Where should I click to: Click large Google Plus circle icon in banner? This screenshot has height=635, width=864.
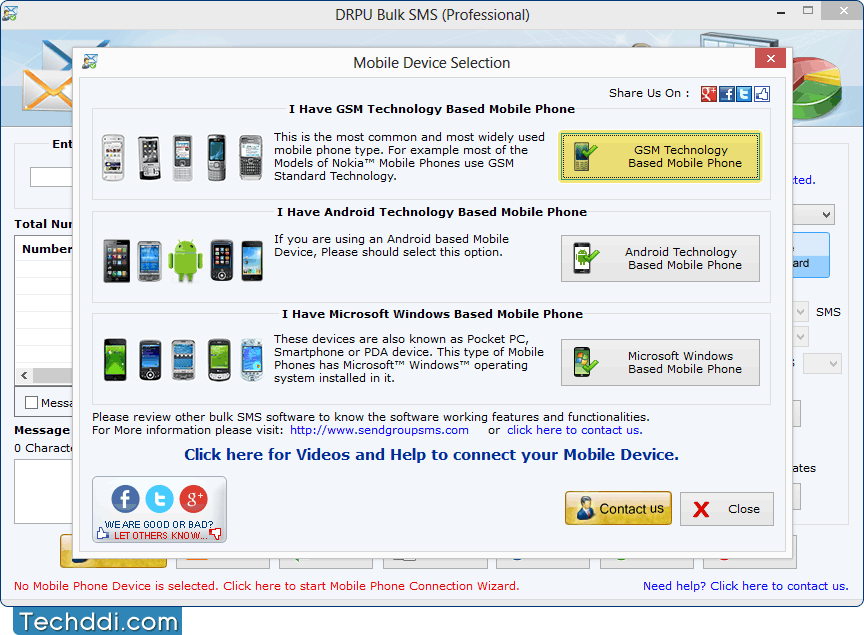click(193, 499)
